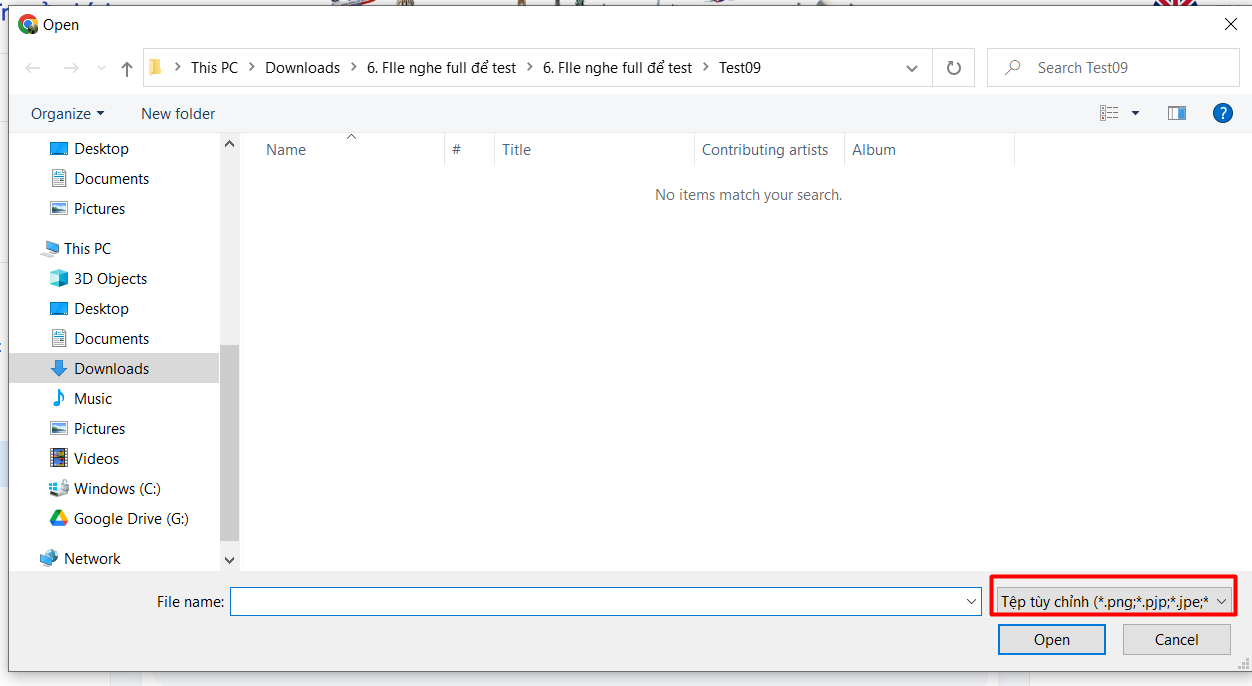Click the Refresh button in address bar
The height and width of the screenshot is (686, 1252).
click(x=953, y=68)
